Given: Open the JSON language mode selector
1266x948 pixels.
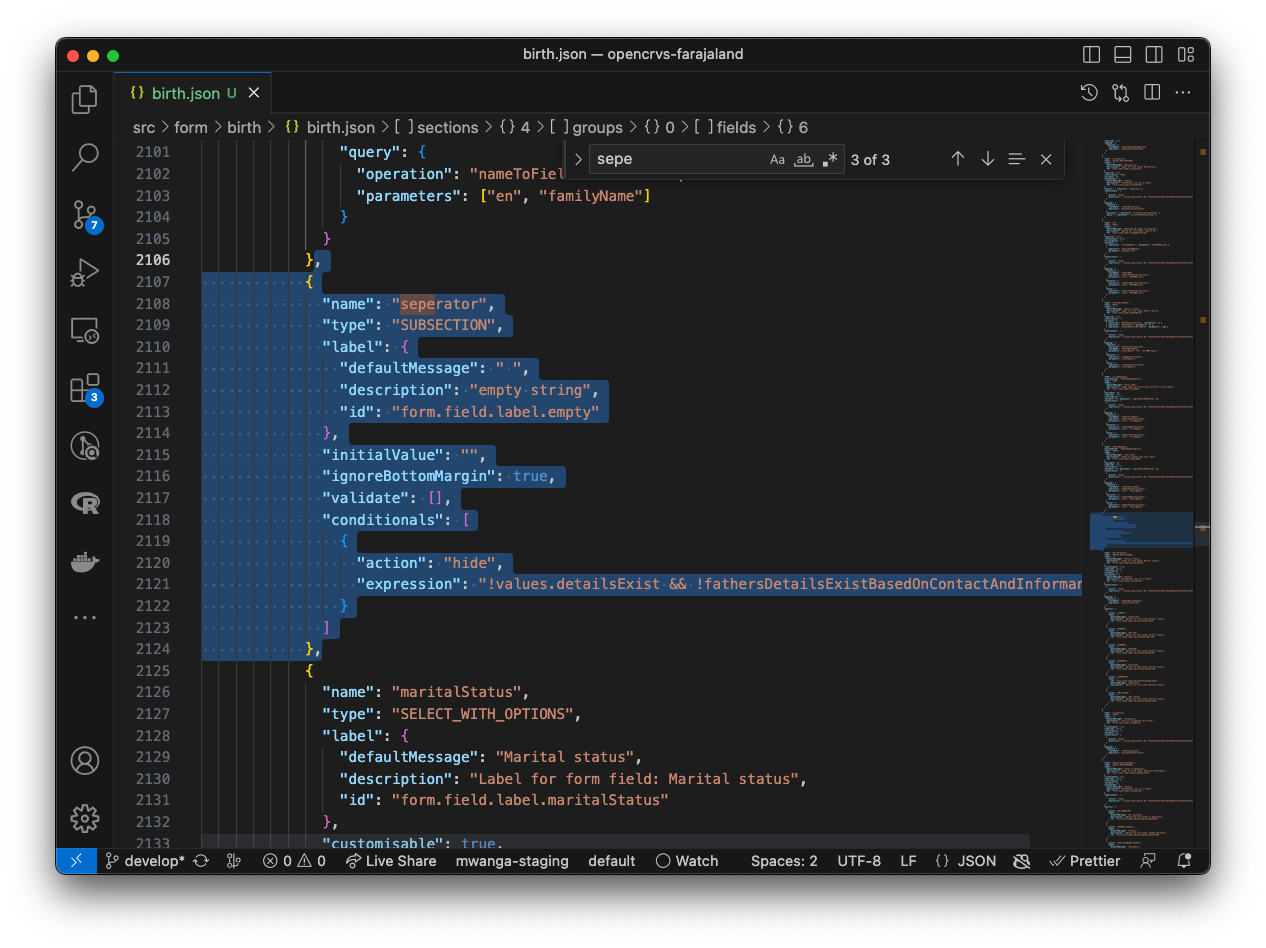Looking at the screenshot, I should [965, 861].
